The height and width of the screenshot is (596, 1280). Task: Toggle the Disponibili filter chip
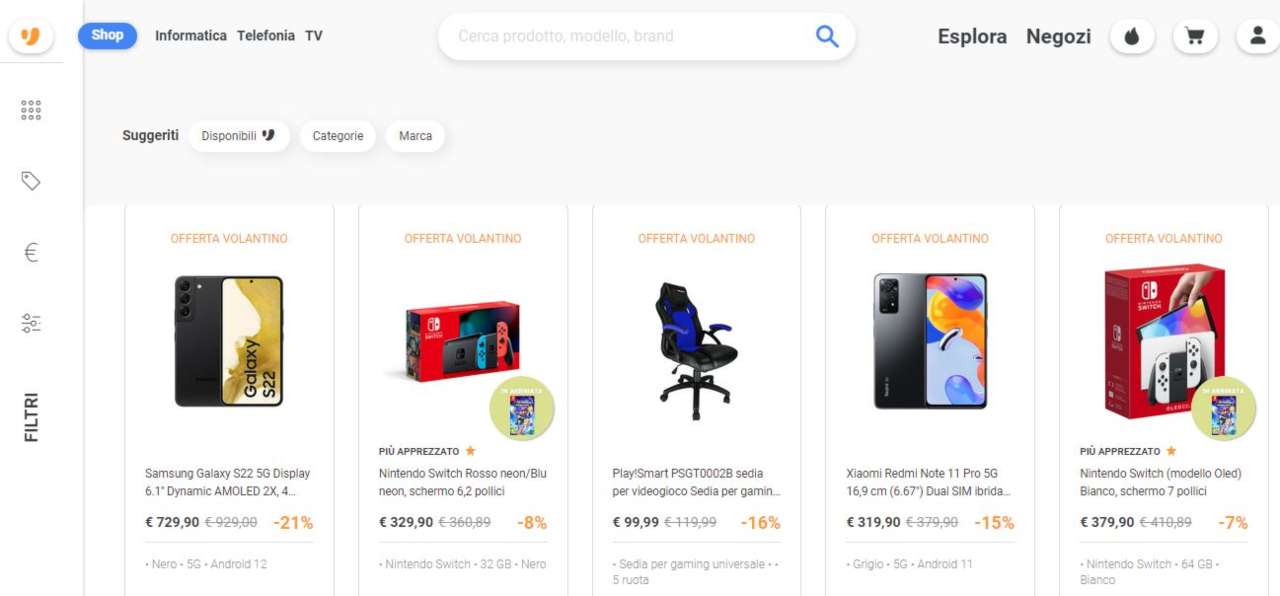(238, 136)
